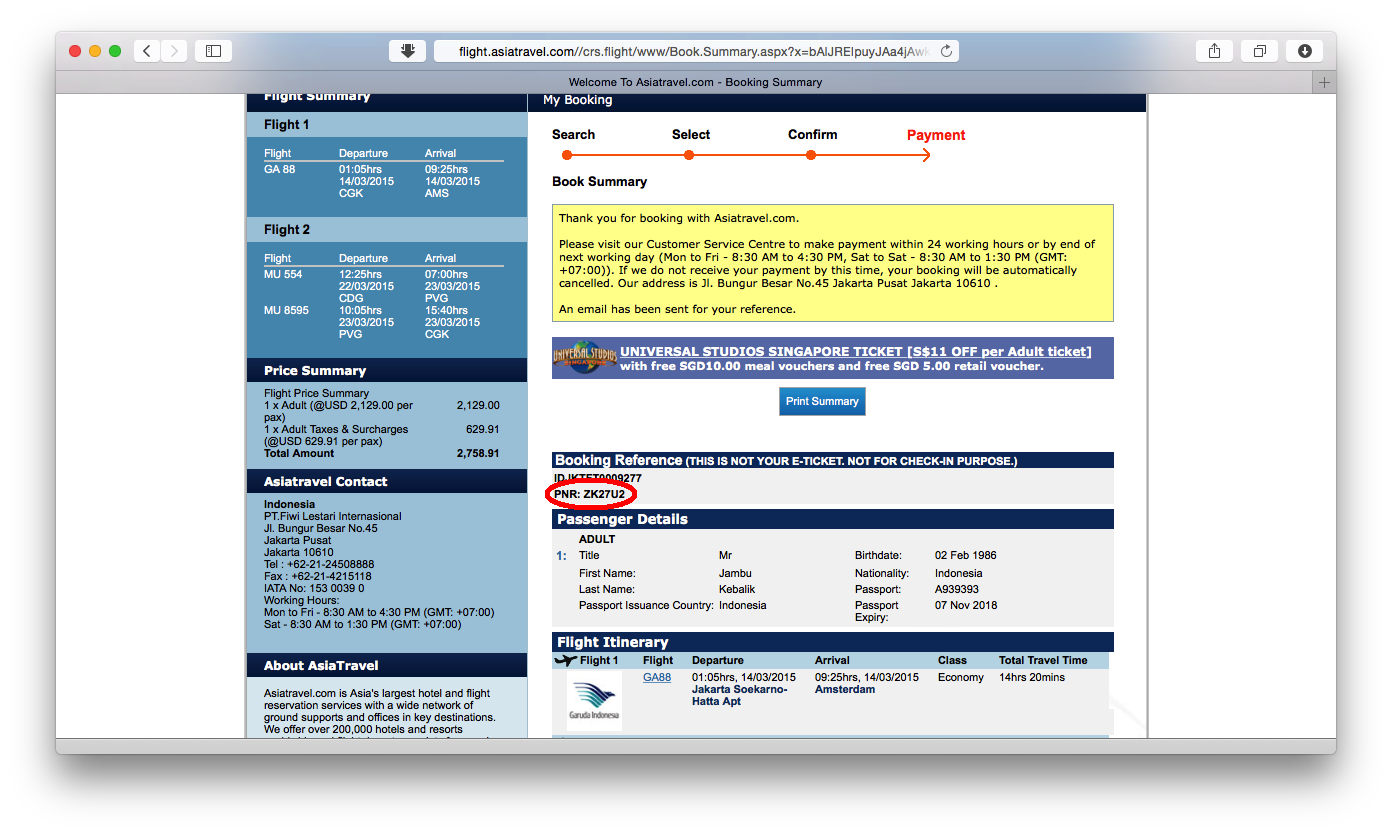1392x834 pixels.
Task: Open the download extension icon beside address bar
Action: pyautogui.click(x=407, y=50)
